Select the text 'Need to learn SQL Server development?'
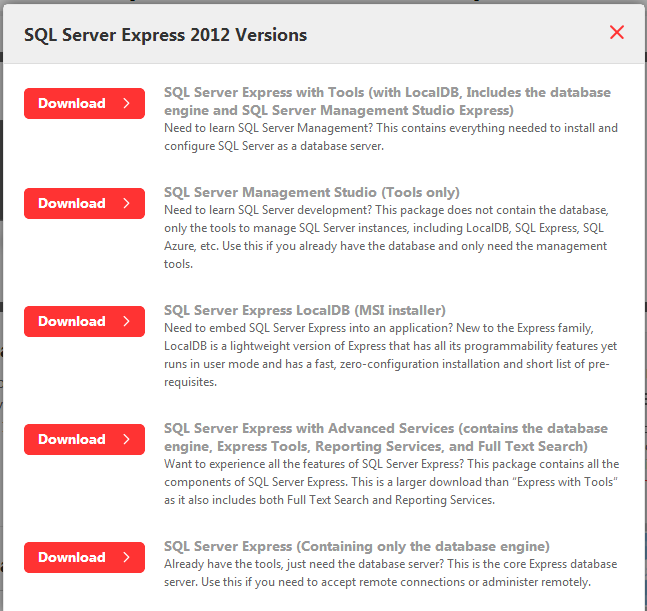 pyautogui.click(x=268, y=210)
